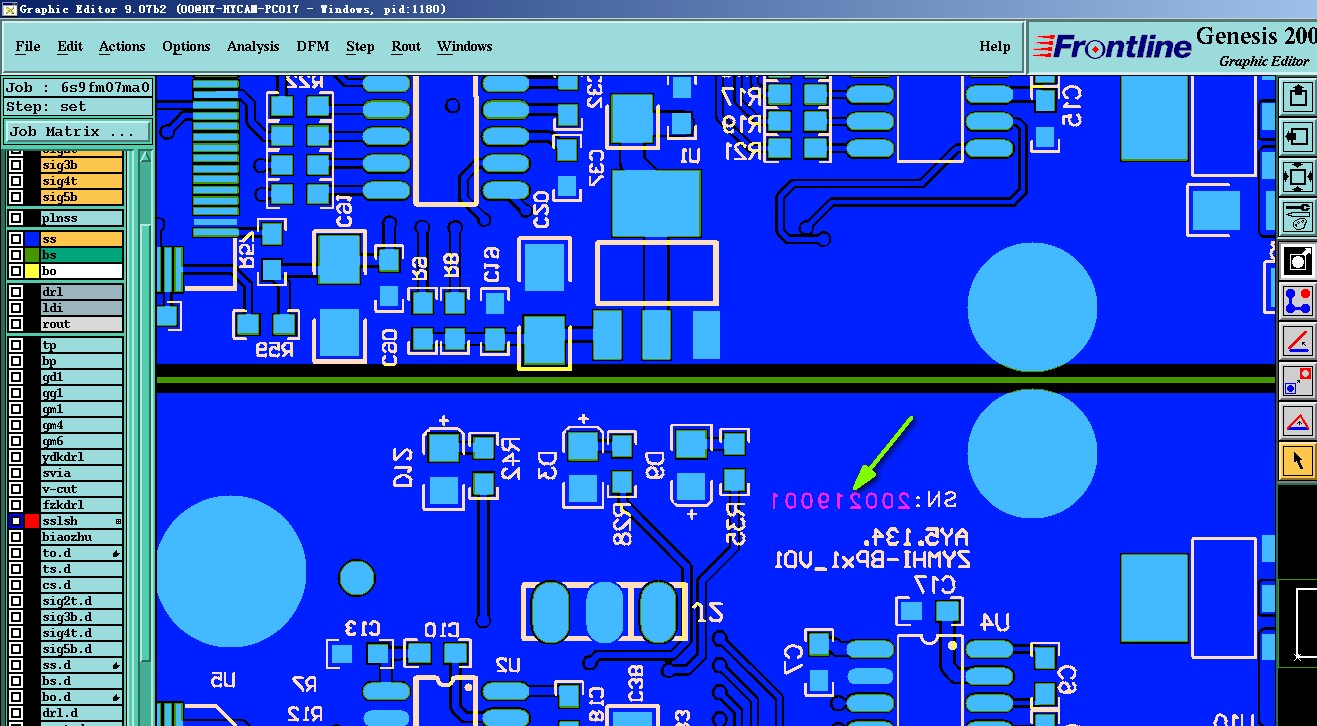Open the File menu
This screenshot has width=1317, height=726.
point(28,46)
